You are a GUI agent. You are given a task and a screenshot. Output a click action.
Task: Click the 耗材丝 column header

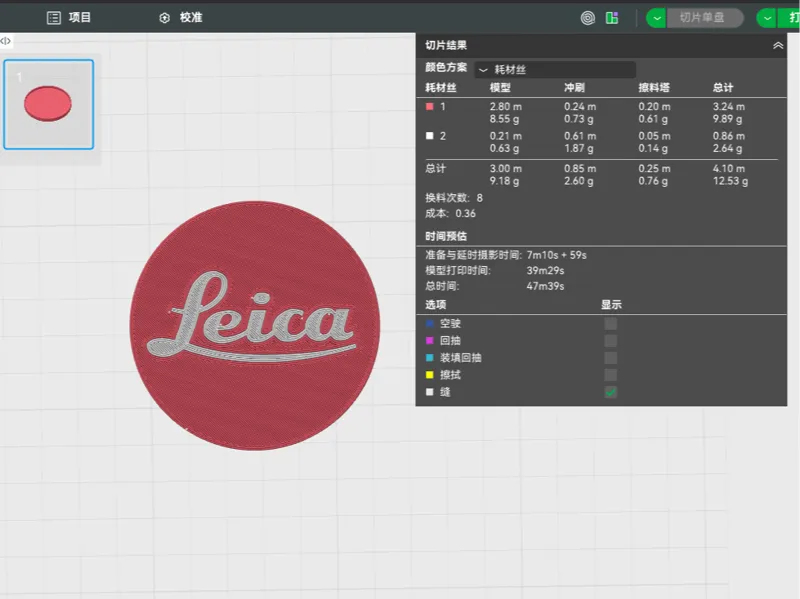441,88
